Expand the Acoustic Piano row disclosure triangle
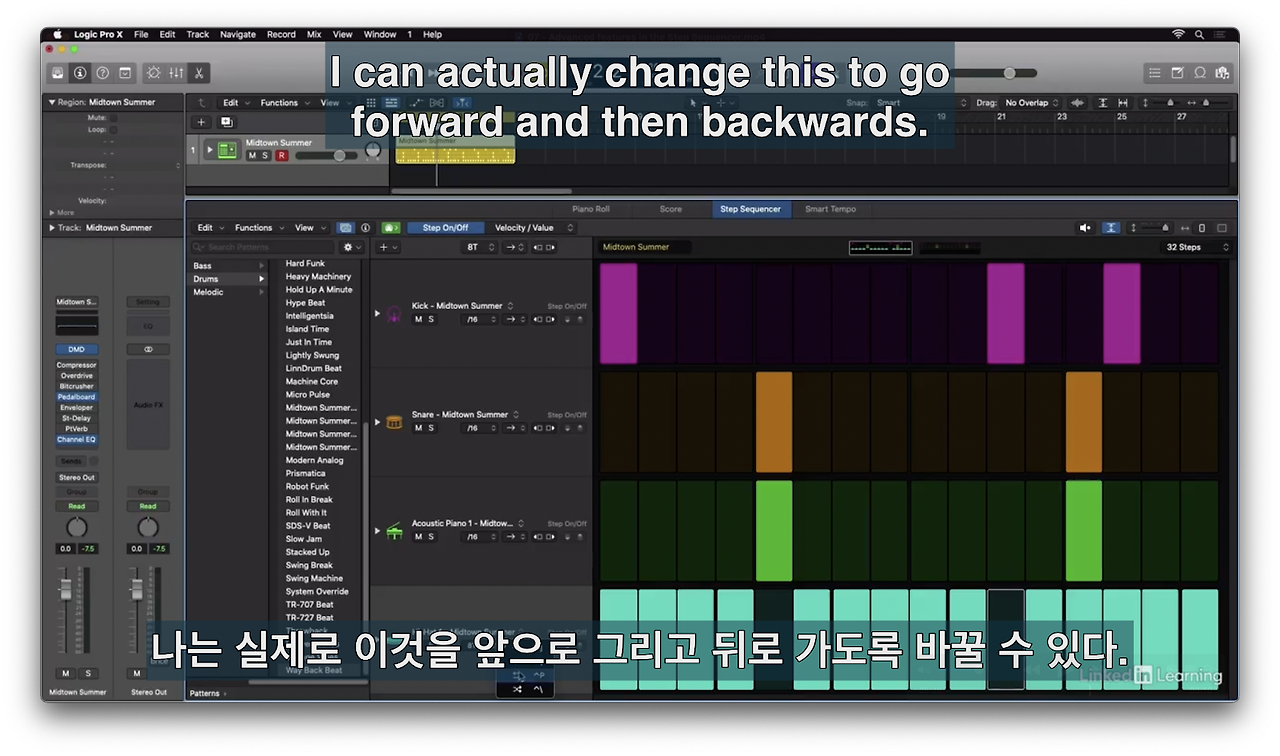The image size is (1280, 756). point(377,531)
